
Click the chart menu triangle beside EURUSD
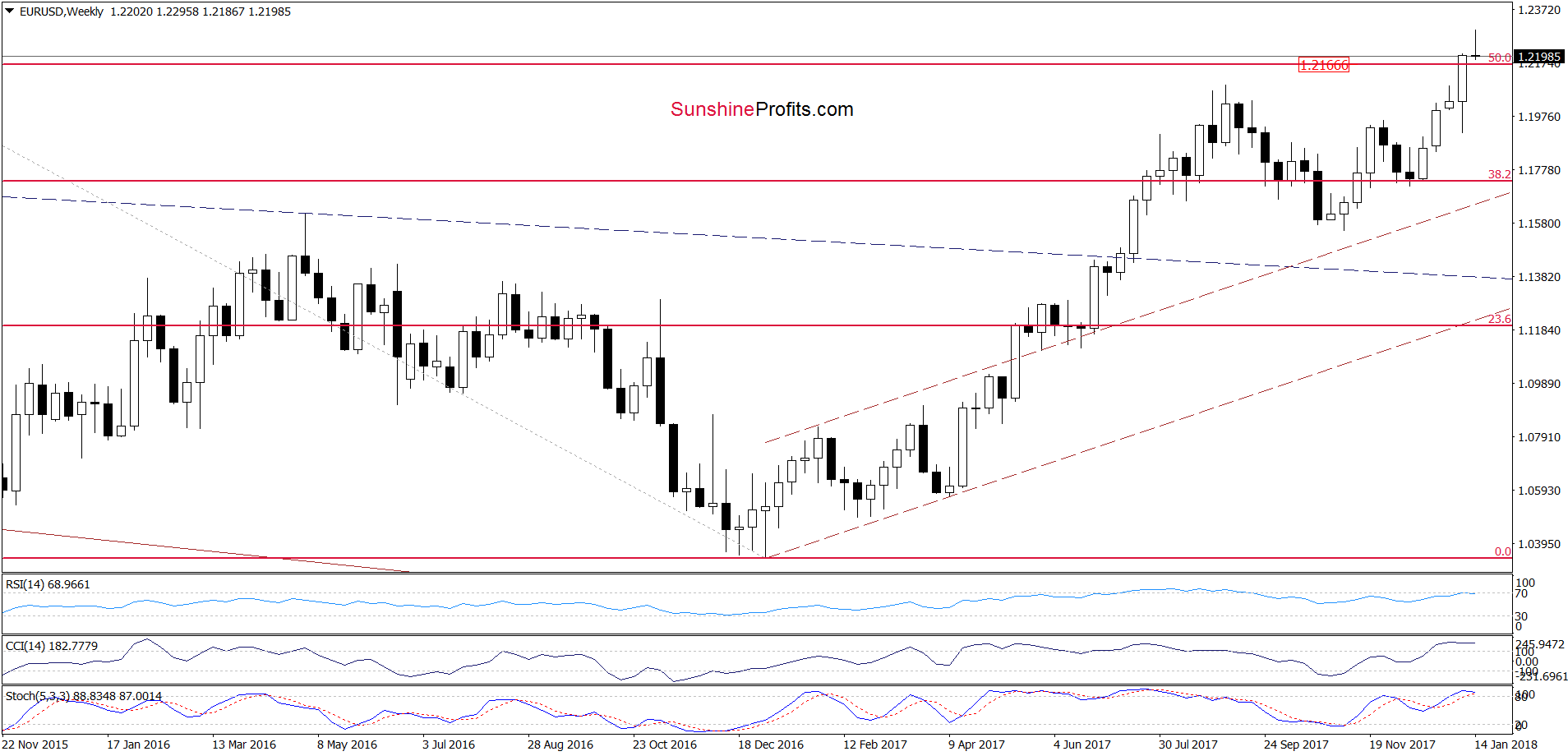pyautogui.click(x=10, y=12)
